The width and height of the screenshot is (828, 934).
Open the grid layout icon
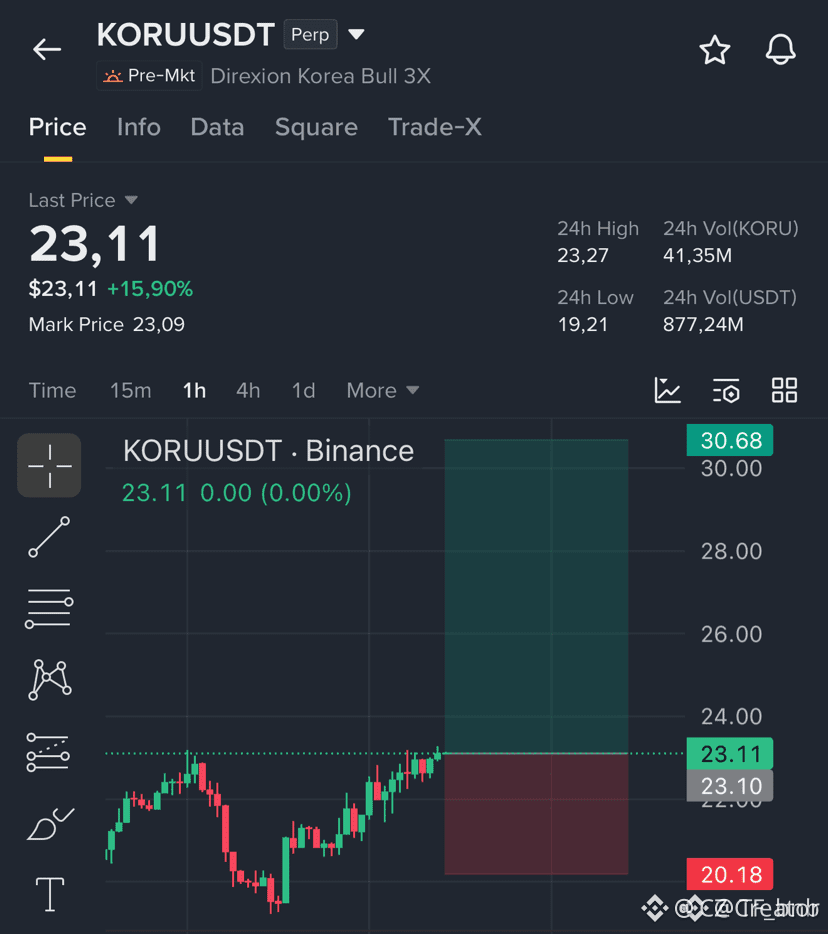[x=785, y=390]
